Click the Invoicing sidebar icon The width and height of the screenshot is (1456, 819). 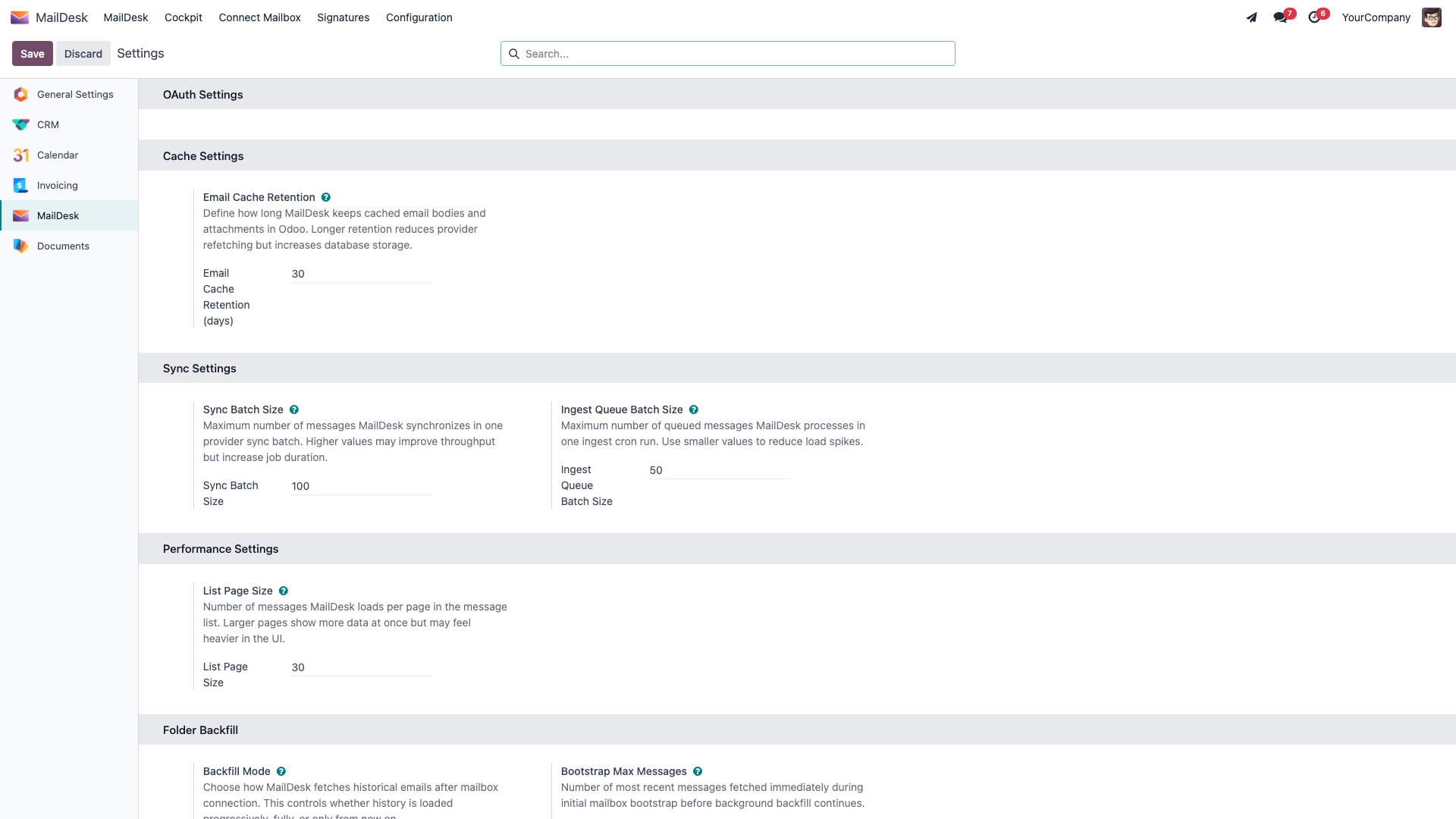pyautogui.click(x=20, y=185)
